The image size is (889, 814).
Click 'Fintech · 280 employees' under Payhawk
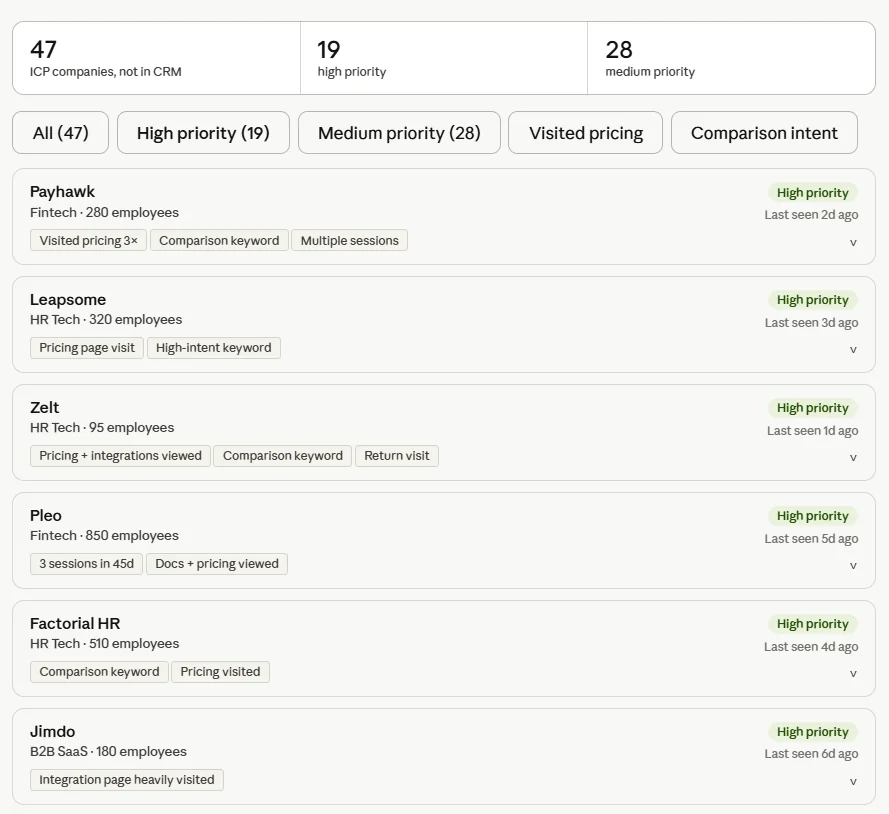104,213
